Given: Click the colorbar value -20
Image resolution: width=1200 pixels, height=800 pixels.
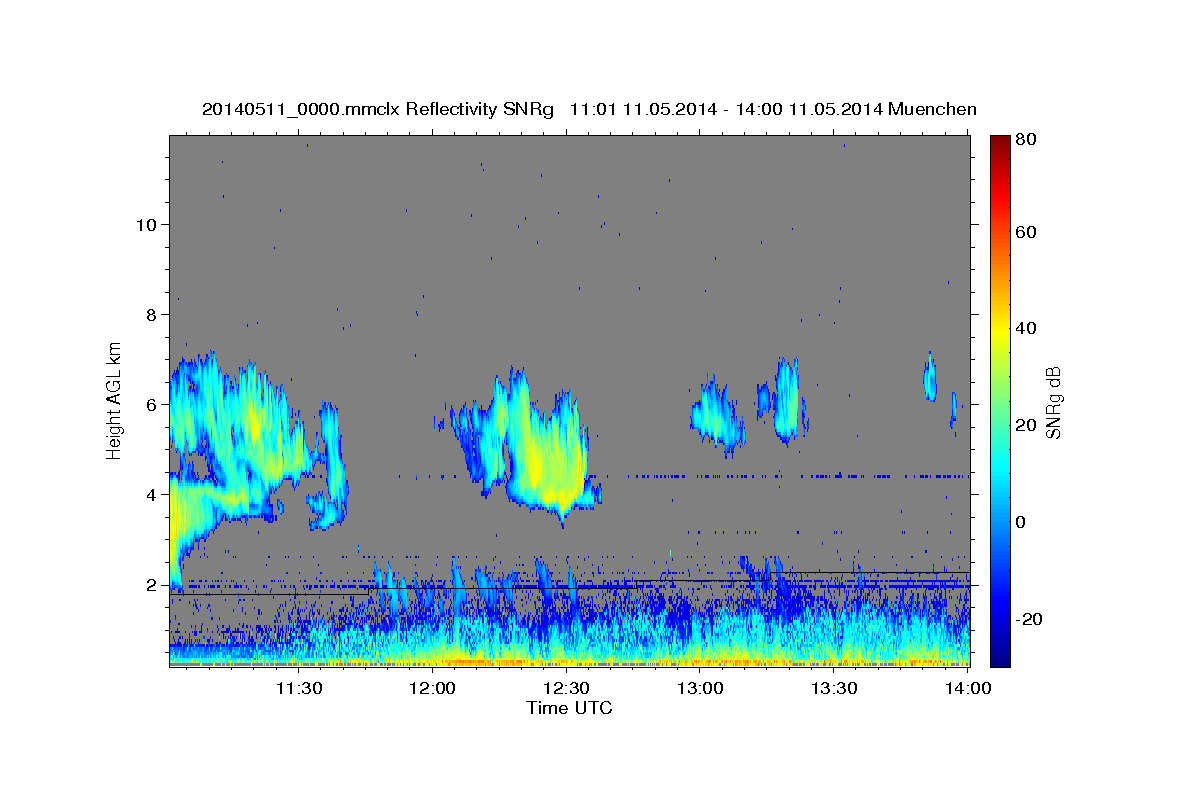Looking at the screenshot, I should (1029, 619).
